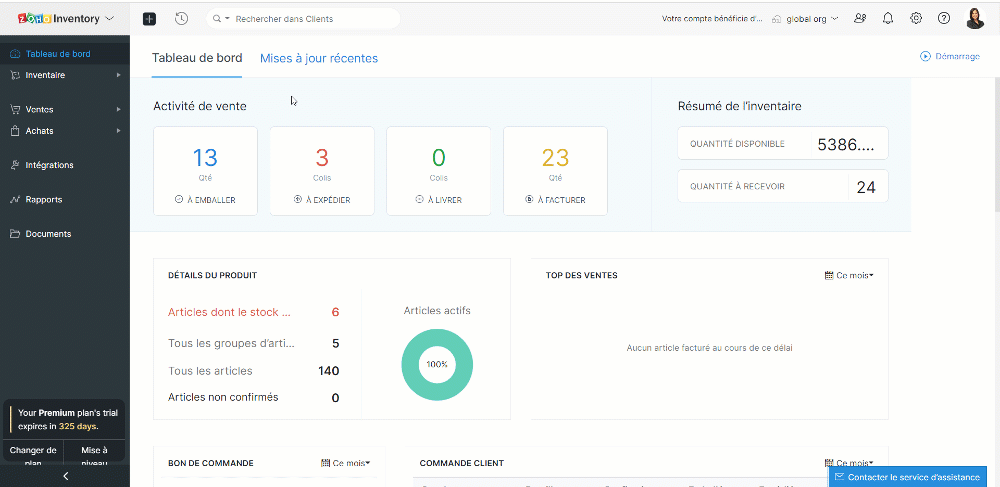
Task: Click the Rechercher dans Clients search field
Action: point(304,19)
